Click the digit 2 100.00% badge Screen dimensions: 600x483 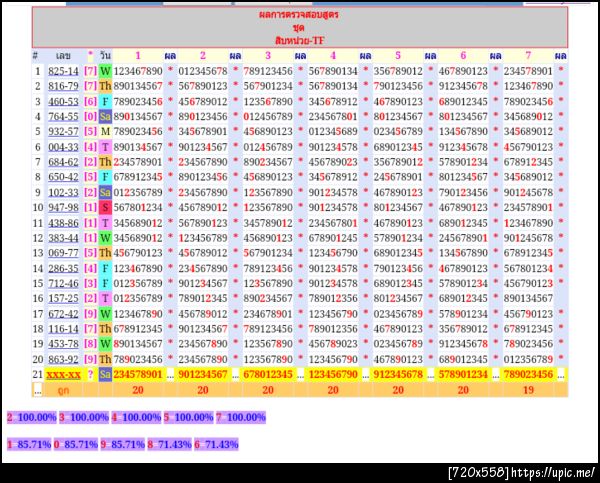pos(32,417)
